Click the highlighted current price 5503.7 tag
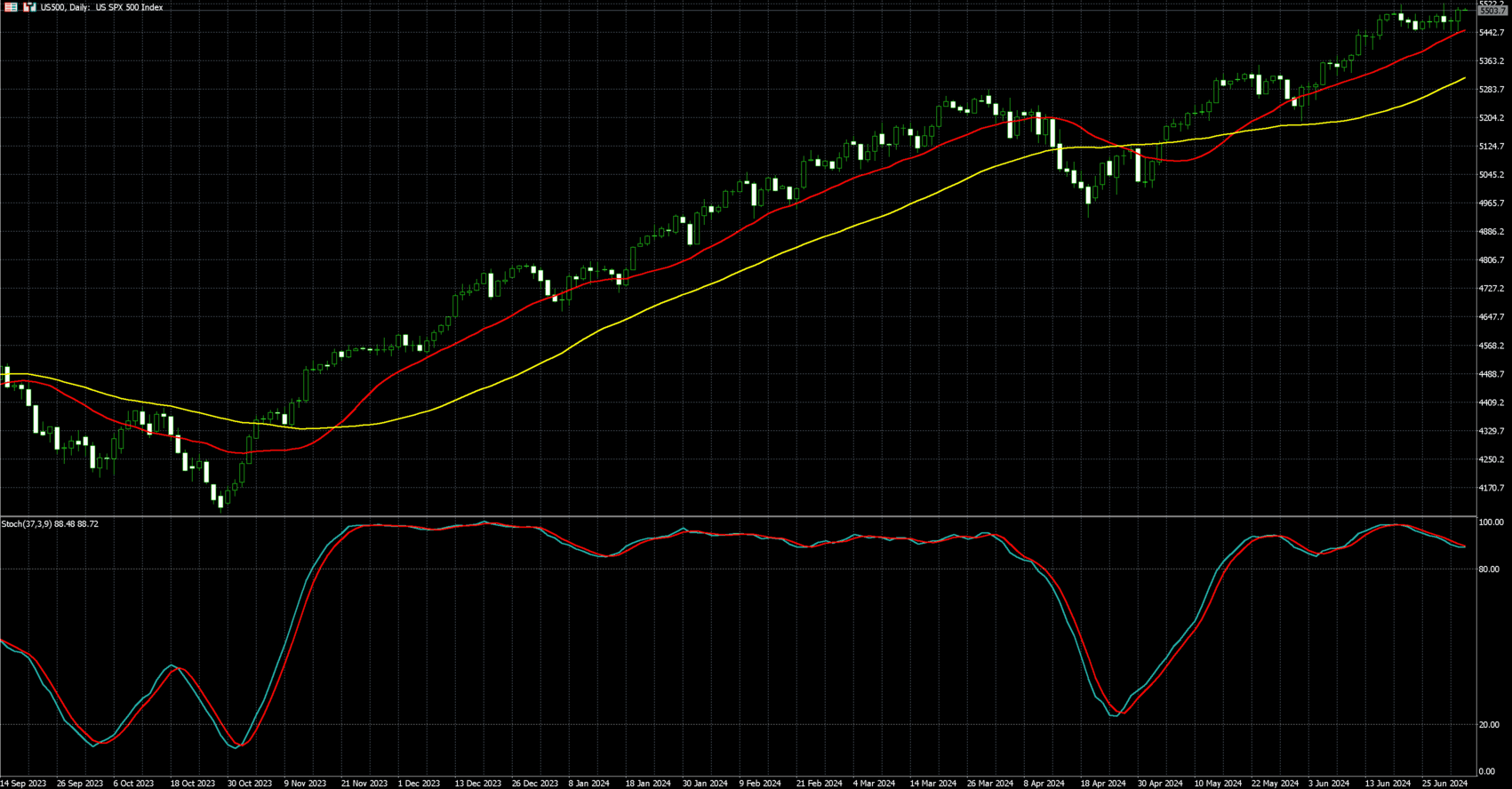 [x=1492, y=12]
